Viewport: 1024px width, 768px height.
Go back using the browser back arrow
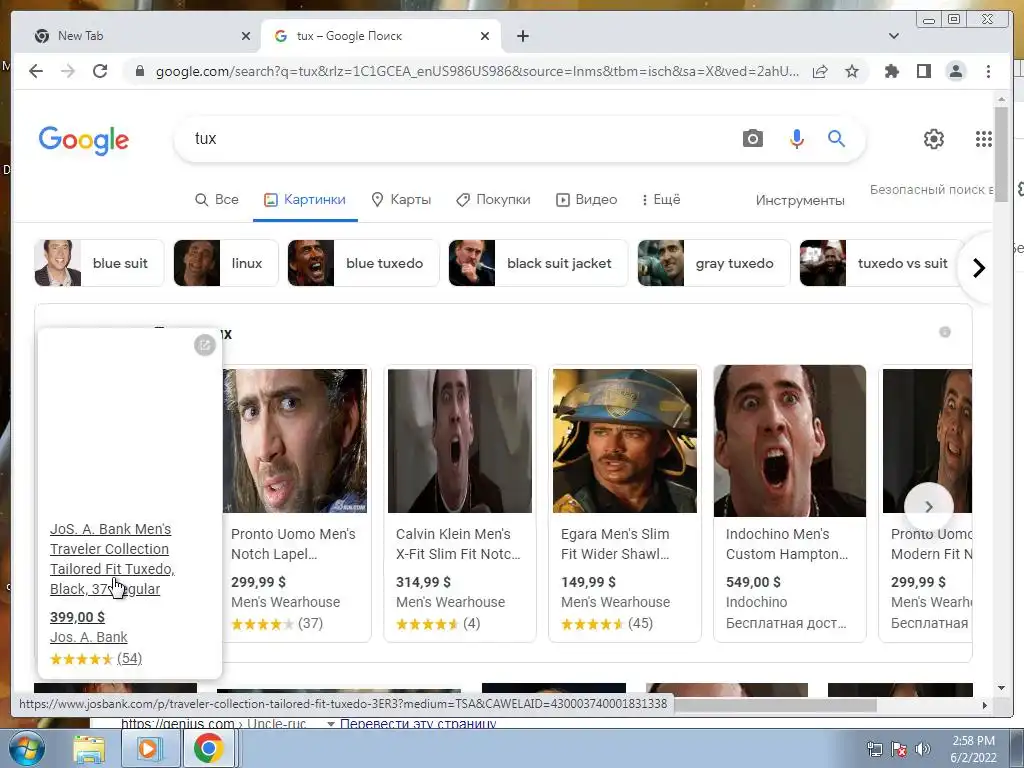pos(36,71)
